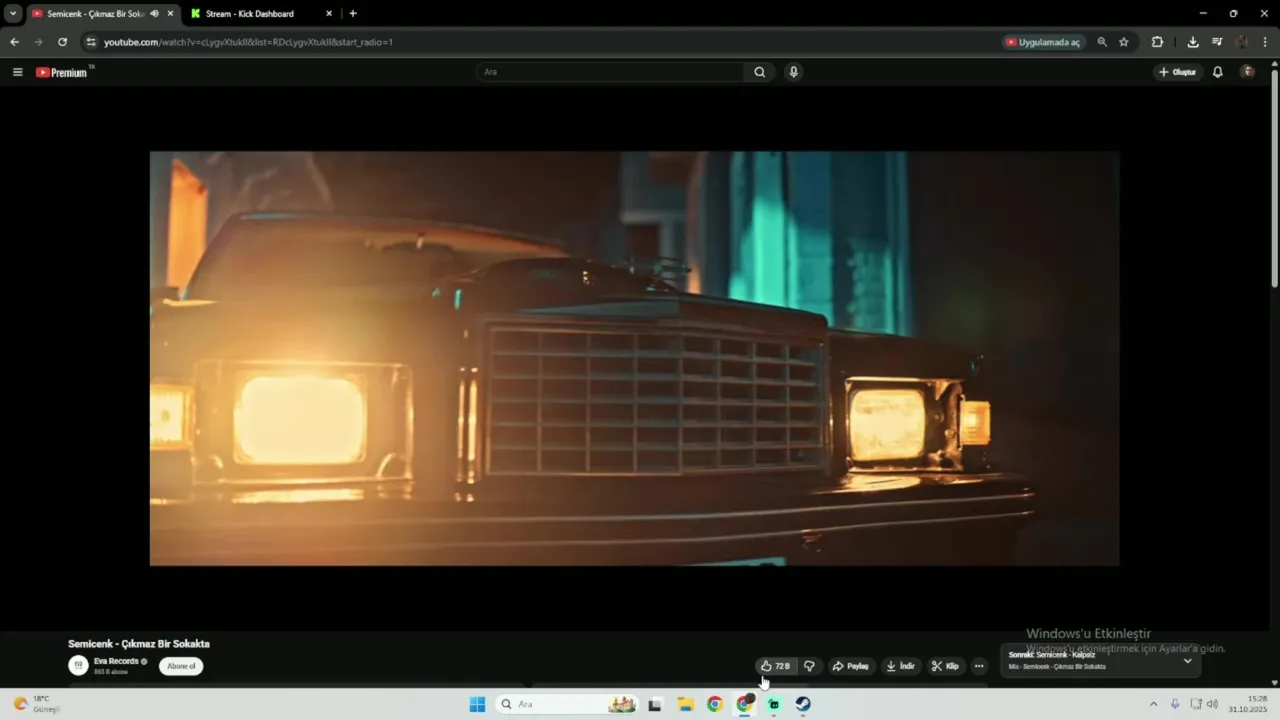Click the video player to pause
1280x720 pixels.
(634, 358)
